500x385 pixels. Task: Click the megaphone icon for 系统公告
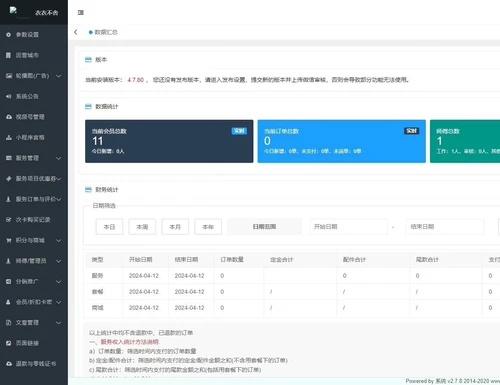pyautogui.click(x=9, y=97)
